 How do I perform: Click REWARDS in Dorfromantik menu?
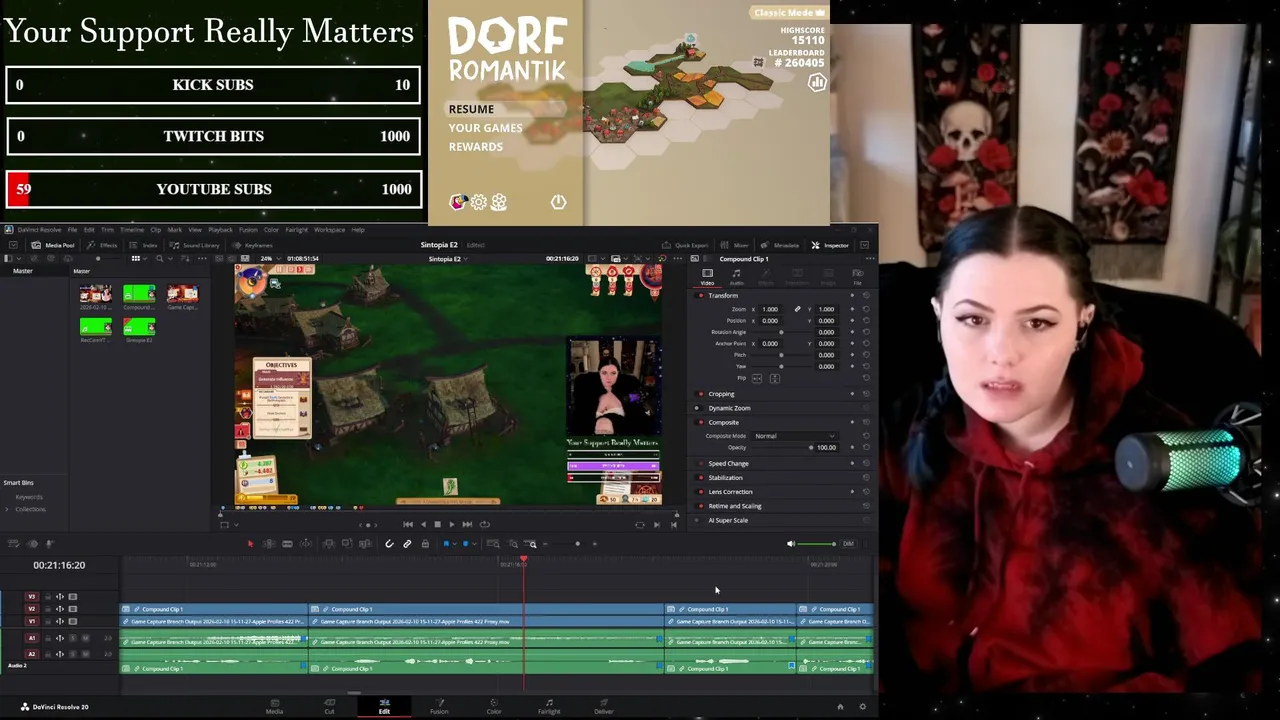[x=476, y=147]
